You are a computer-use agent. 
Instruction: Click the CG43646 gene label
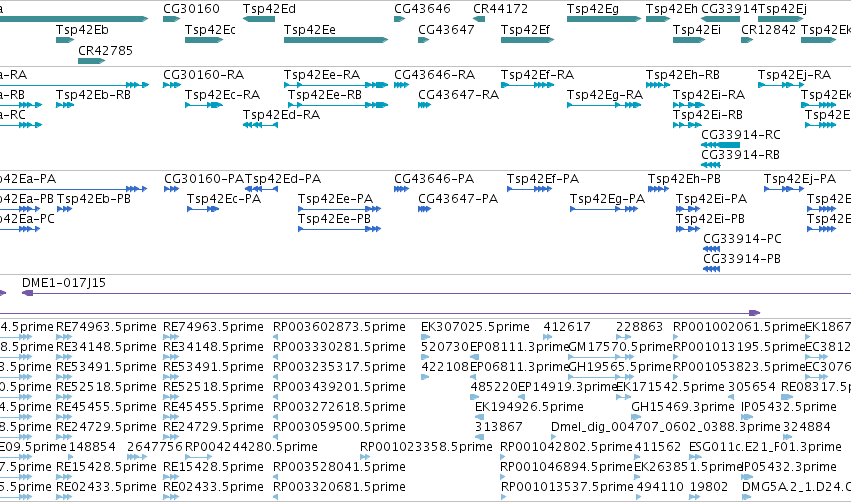pos(422,9)
